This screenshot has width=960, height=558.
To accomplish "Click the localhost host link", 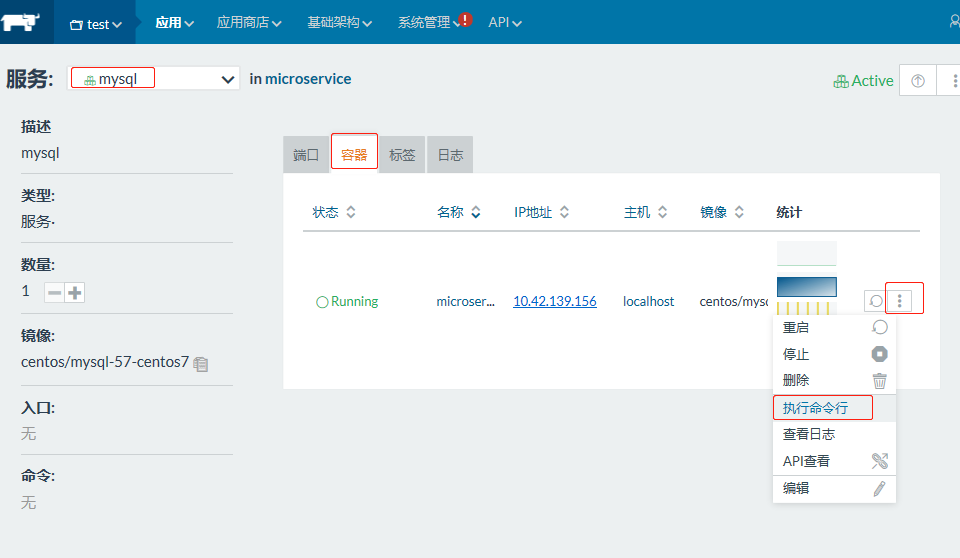I will [x=648, y=301].
